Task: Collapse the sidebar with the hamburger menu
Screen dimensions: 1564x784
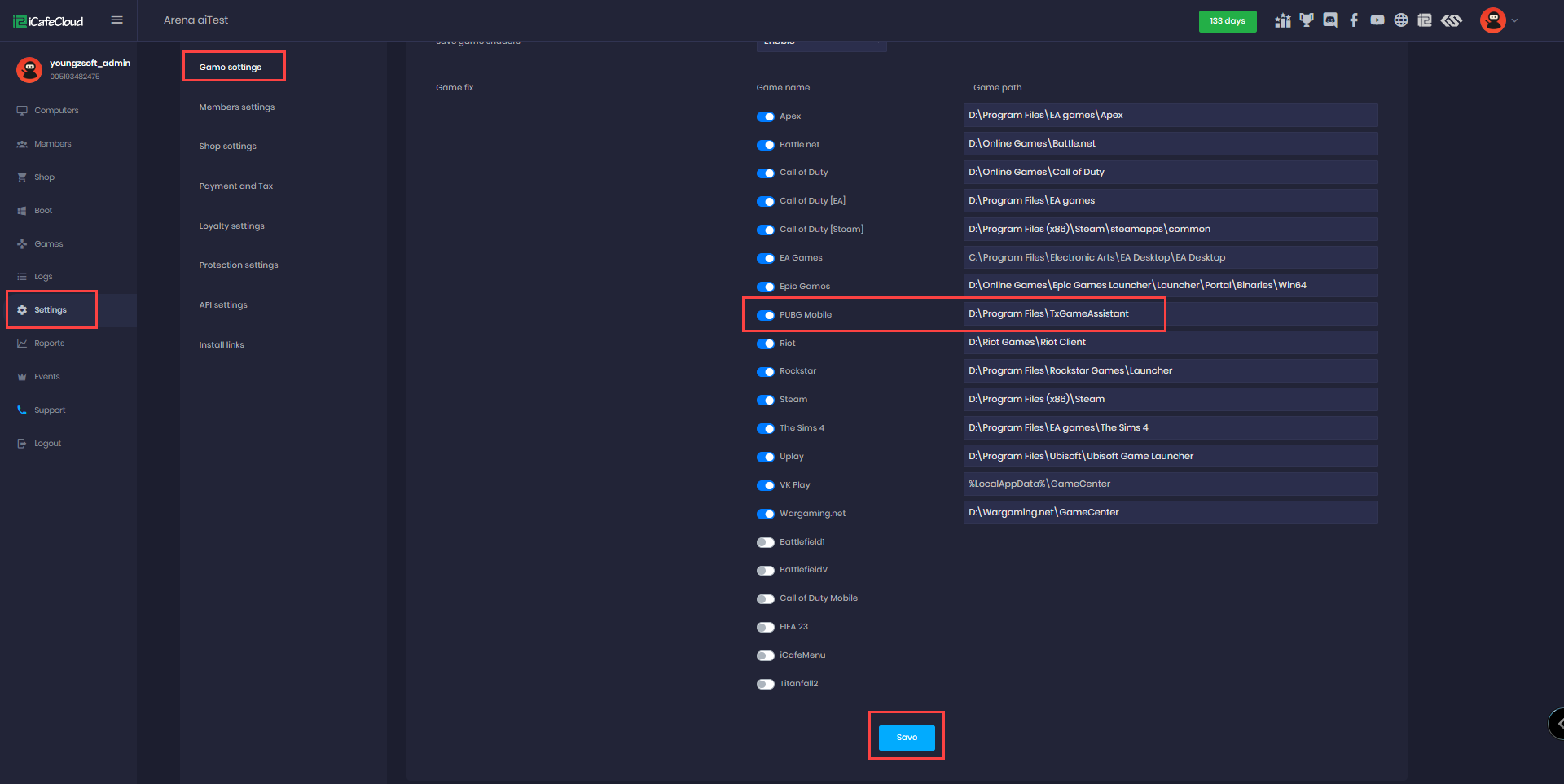Action: [116, 20]
